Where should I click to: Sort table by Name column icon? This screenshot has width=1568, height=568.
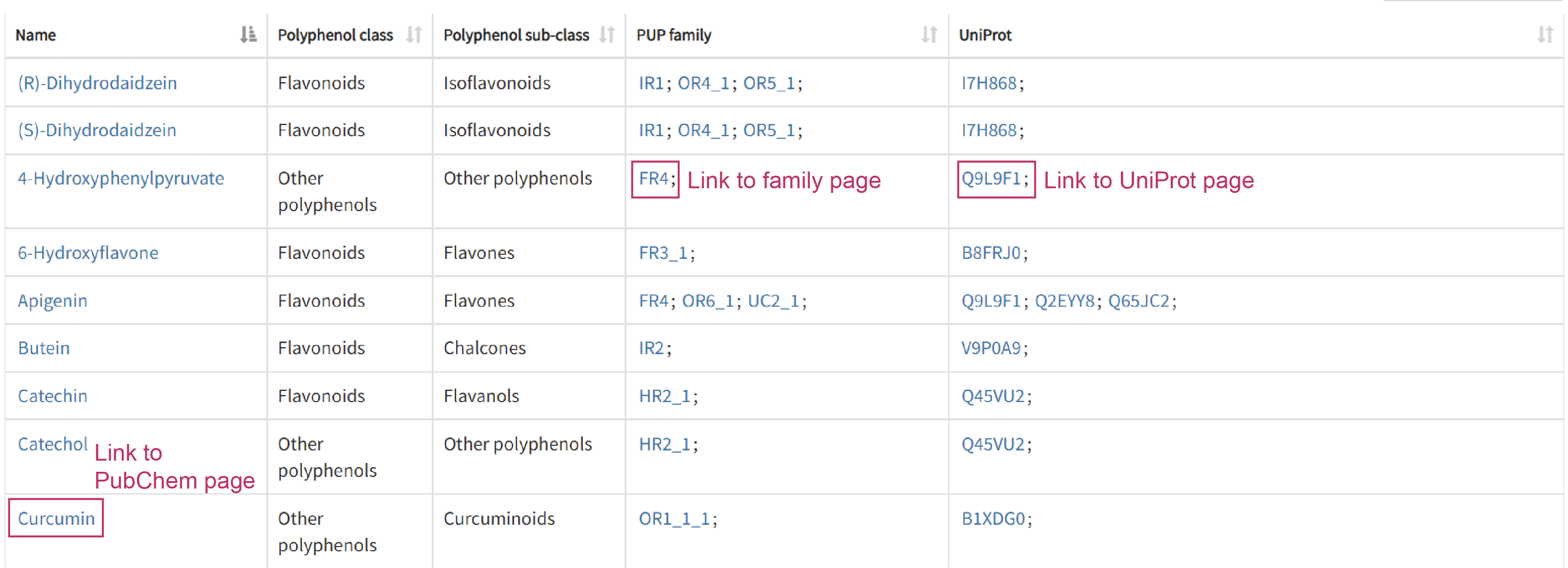tap(248, 35)
